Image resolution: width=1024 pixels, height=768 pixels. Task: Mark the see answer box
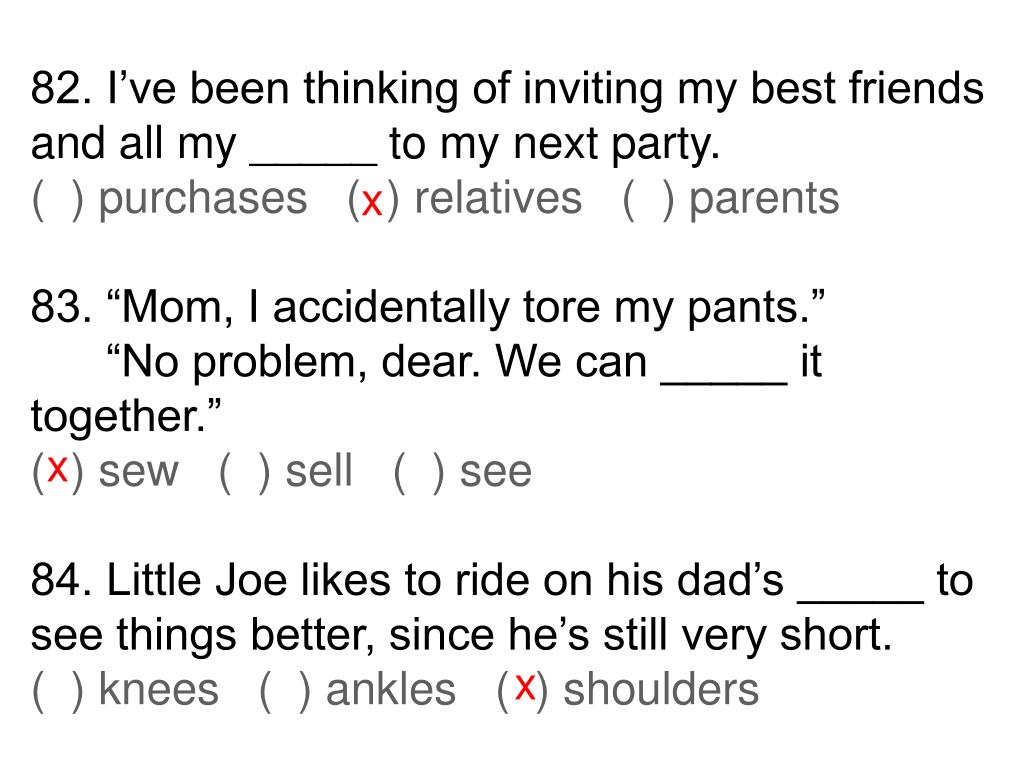pyautogui.click(x=419, y=472)
